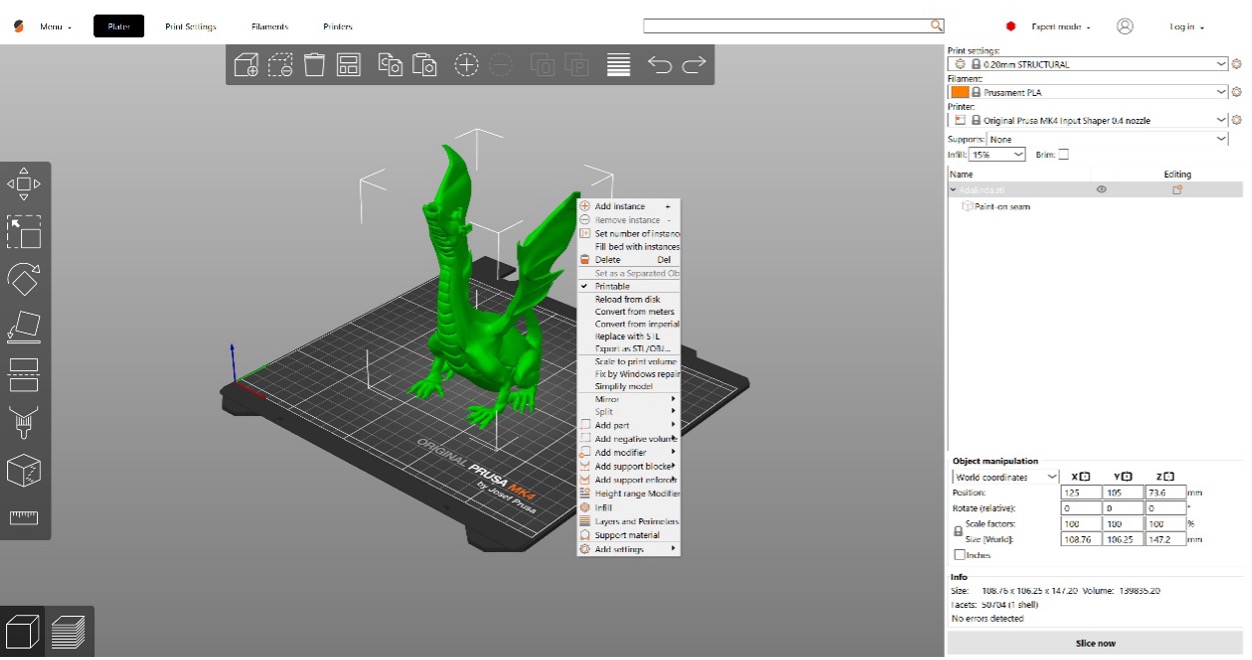Select the Move tool in left sidebar
Image resolution: width=1252 pixels, height=660 pixels.
coord(24,184)
